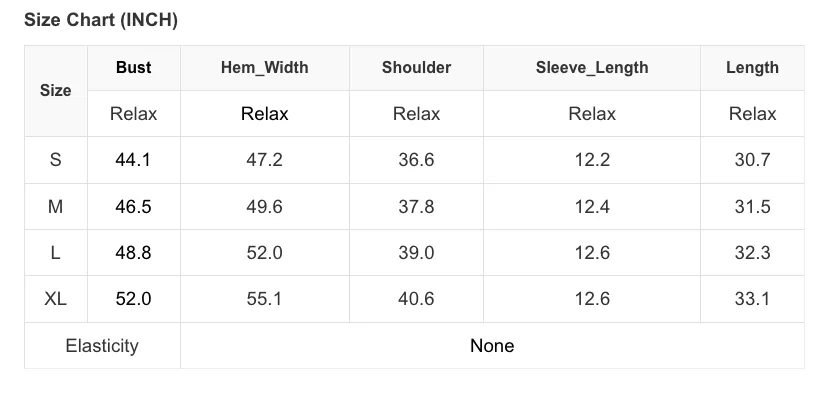Click sleeve length value 12.2
836x394 pixels.
(592, 160)
